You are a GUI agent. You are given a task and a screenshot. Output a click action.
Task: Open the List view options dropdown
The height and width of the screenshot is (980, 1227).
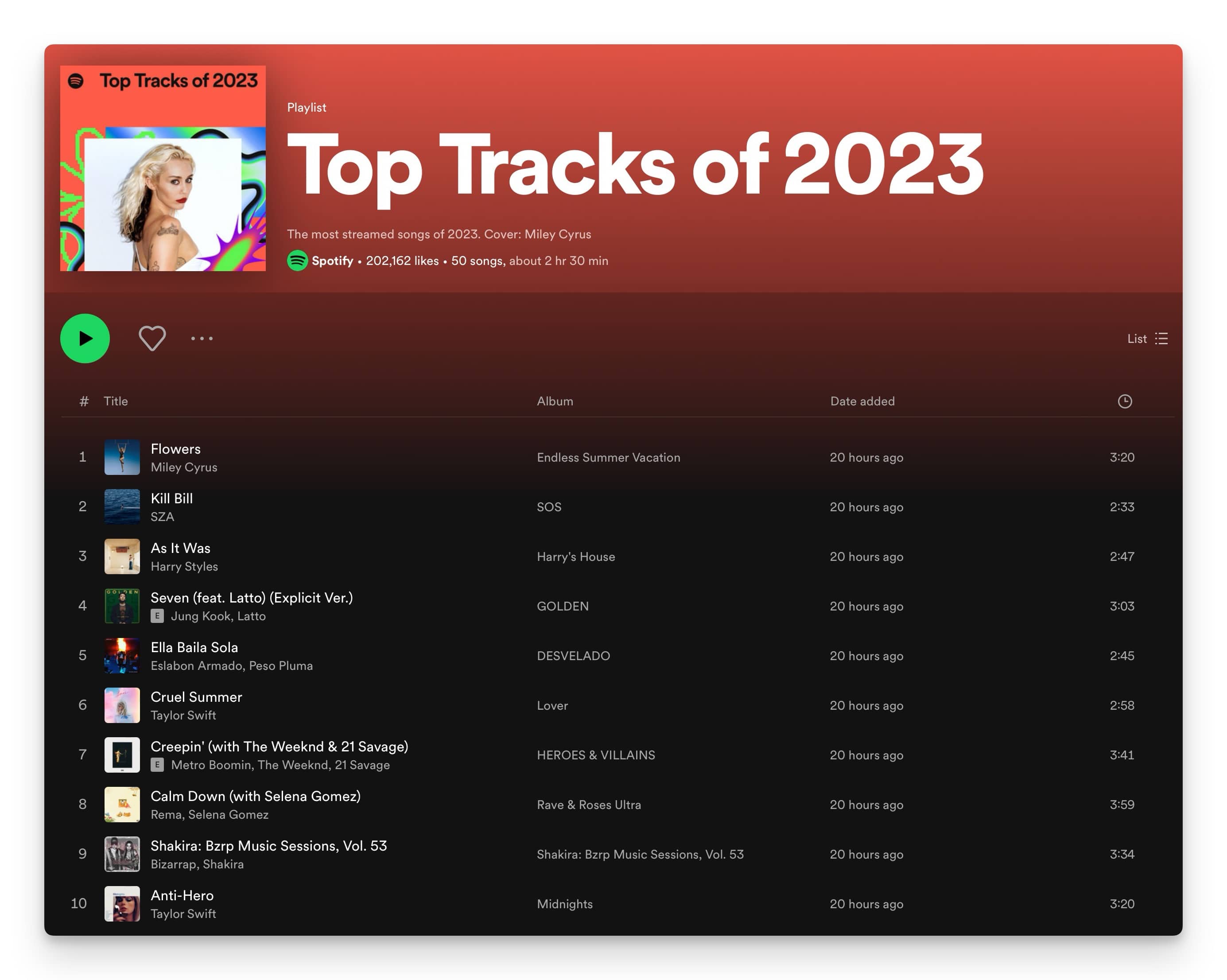click(1147, 338)
